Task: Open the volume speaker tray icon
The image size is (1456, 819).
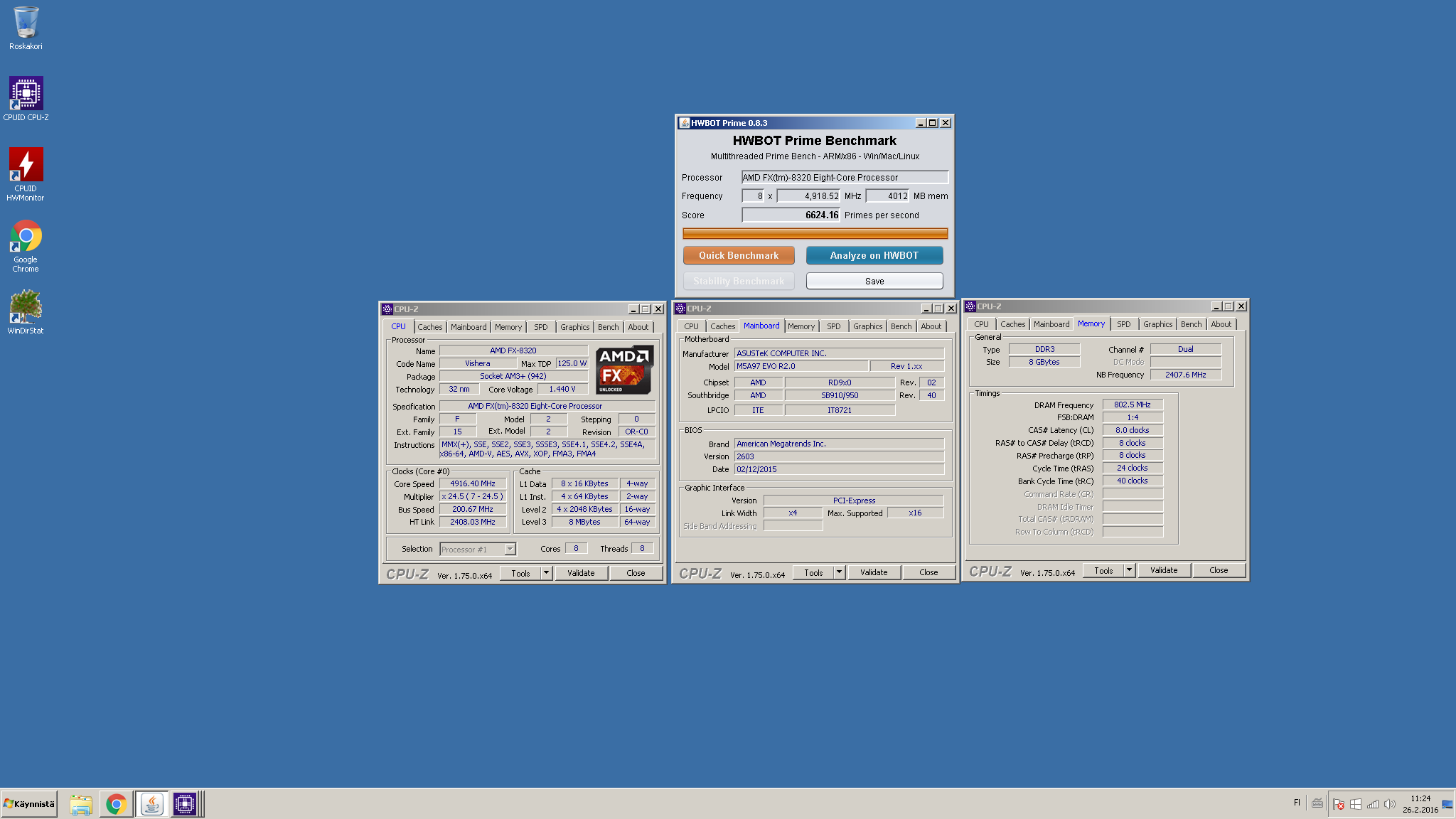Action: tap(1390, 804)
